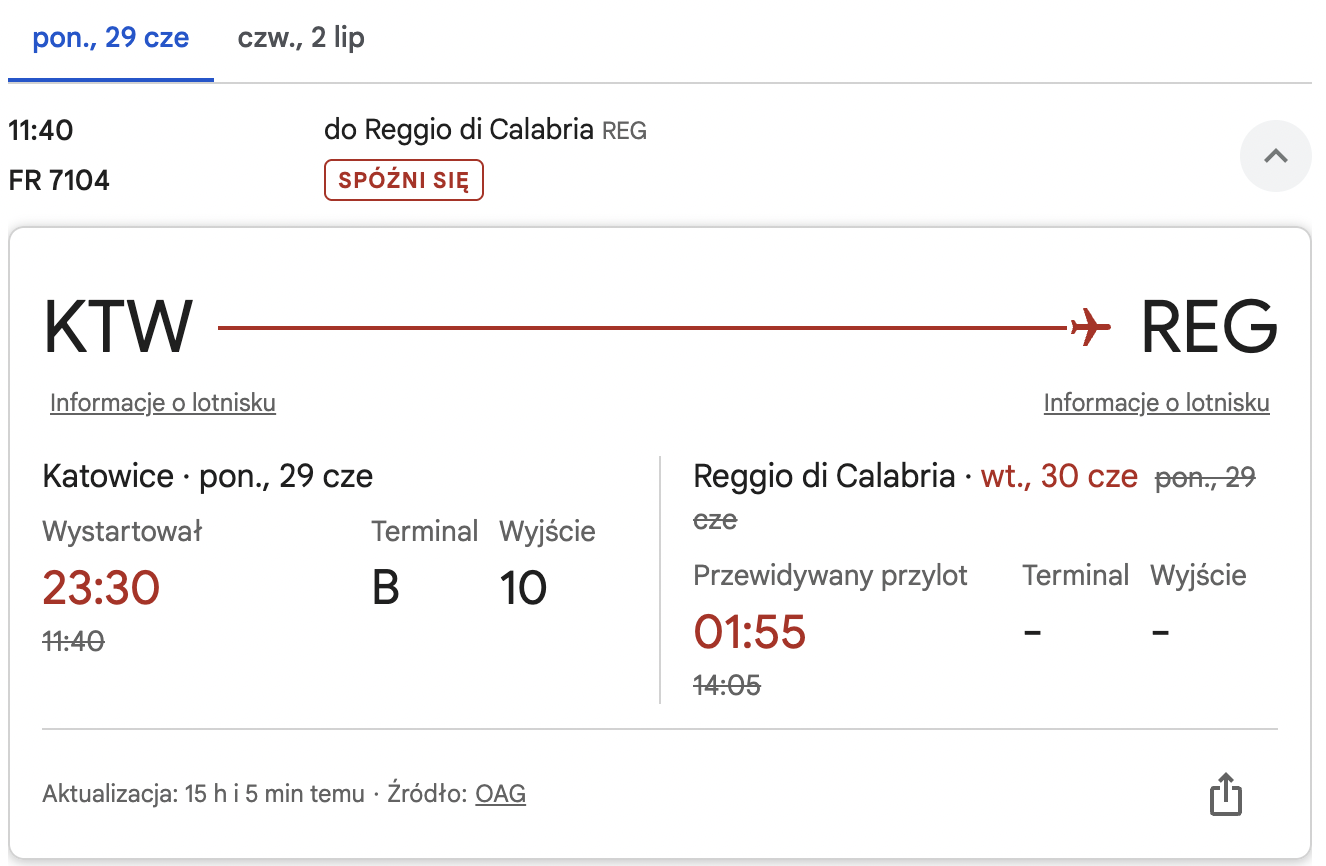Open REG Informacje o lotnisku link

click(x=1157, y=402)
